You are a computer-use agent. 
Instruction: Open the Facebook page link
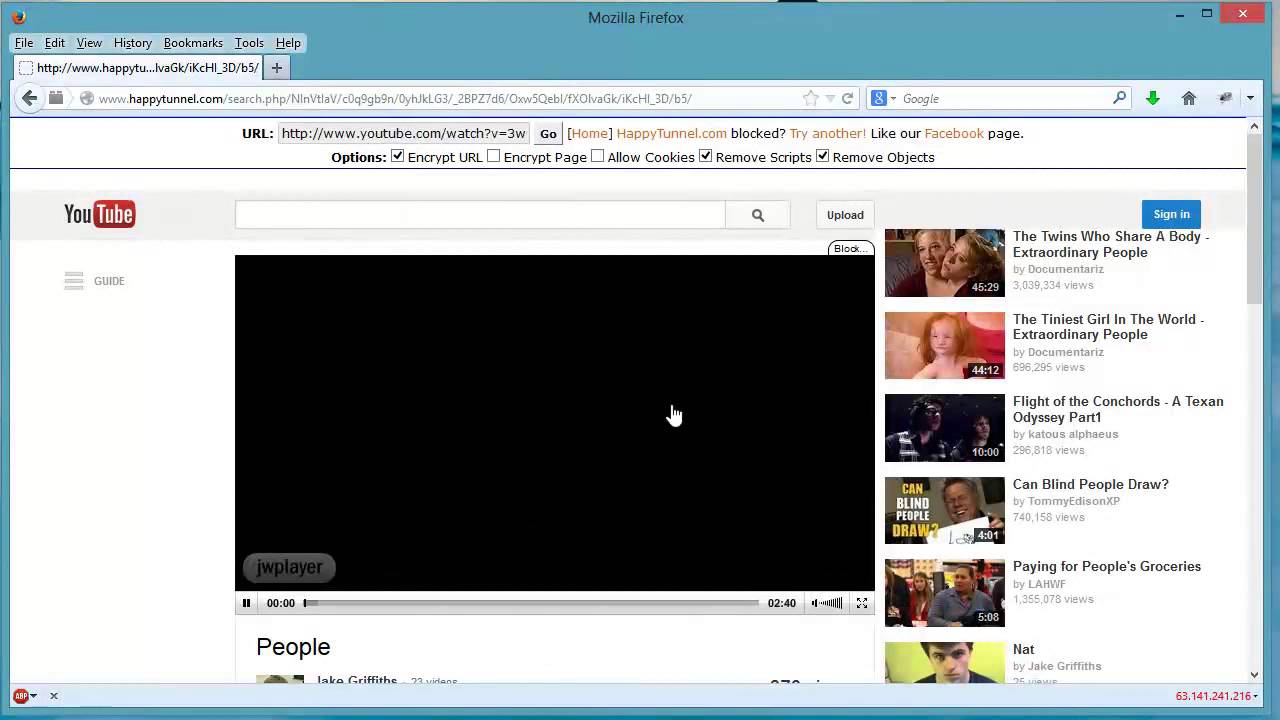pyautogui.click(x=954, y=133)
